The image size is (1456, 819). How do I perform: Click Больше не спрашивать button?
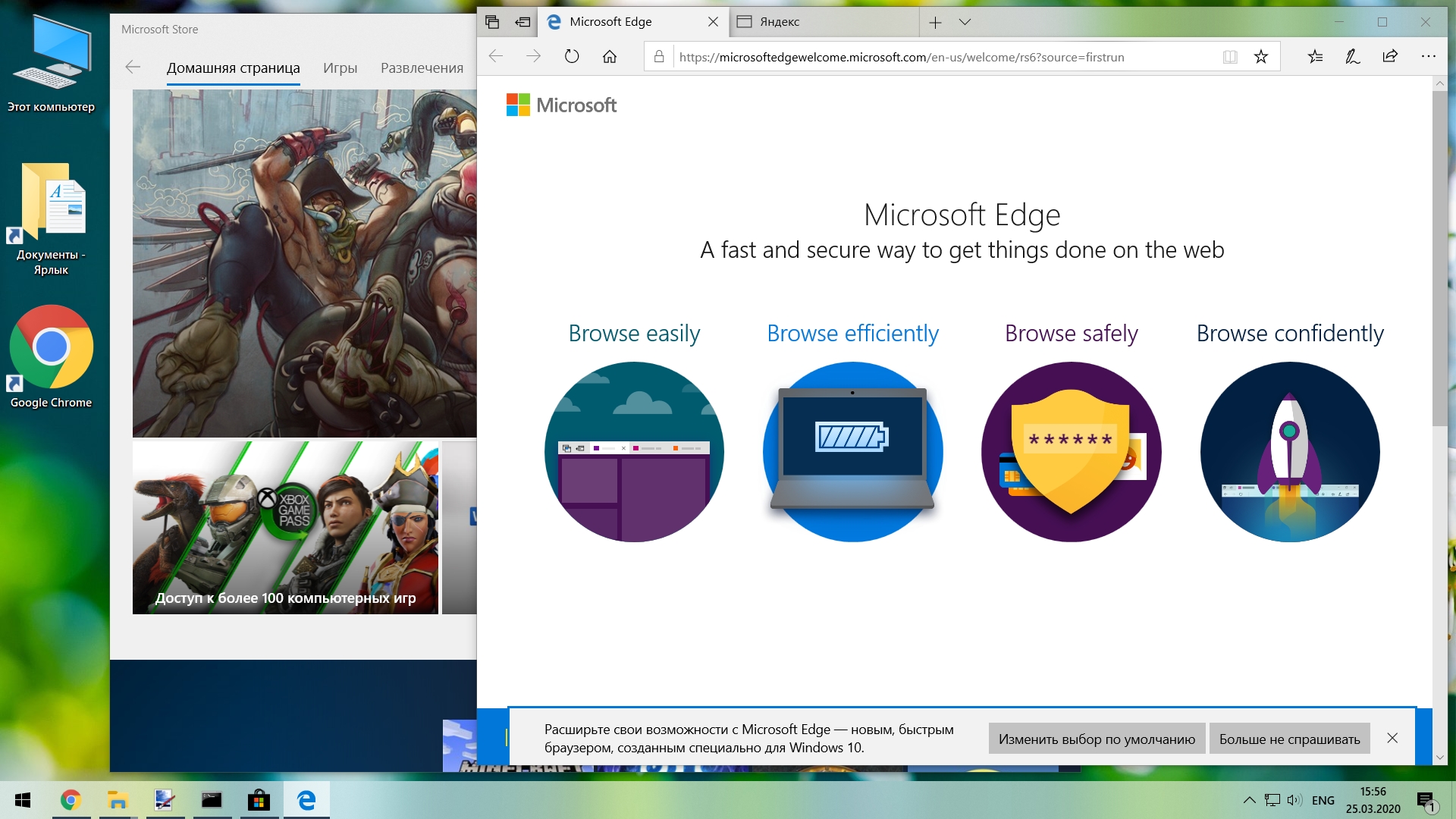click(x=1289, y=739)
